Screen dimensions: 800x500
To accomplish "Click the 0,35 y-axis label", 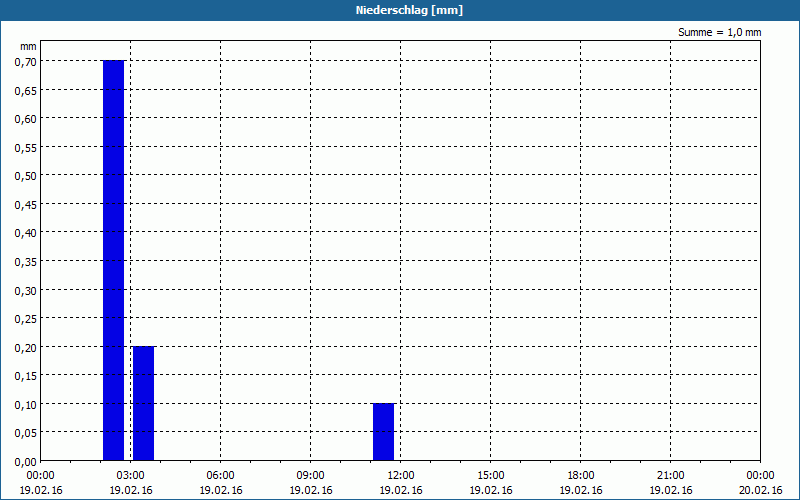I will point(26,262).
